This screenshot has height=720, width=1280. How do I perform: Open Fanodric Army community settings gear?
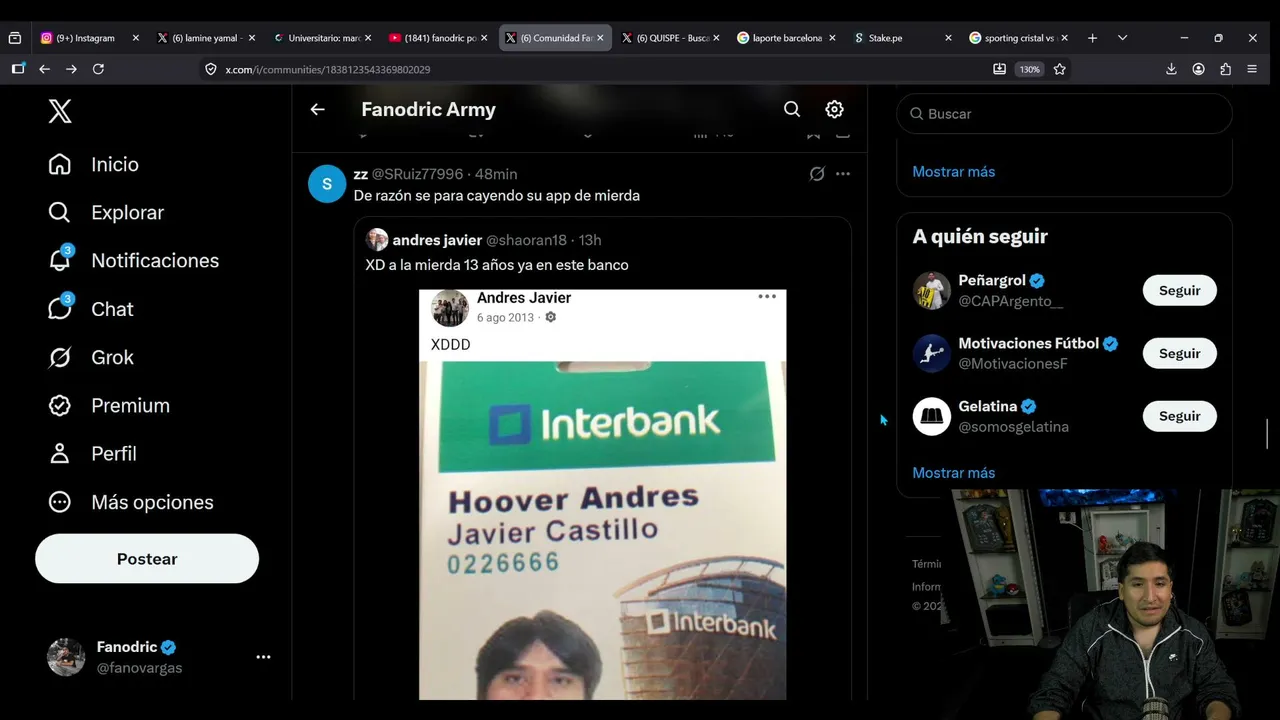click(834, 110)
